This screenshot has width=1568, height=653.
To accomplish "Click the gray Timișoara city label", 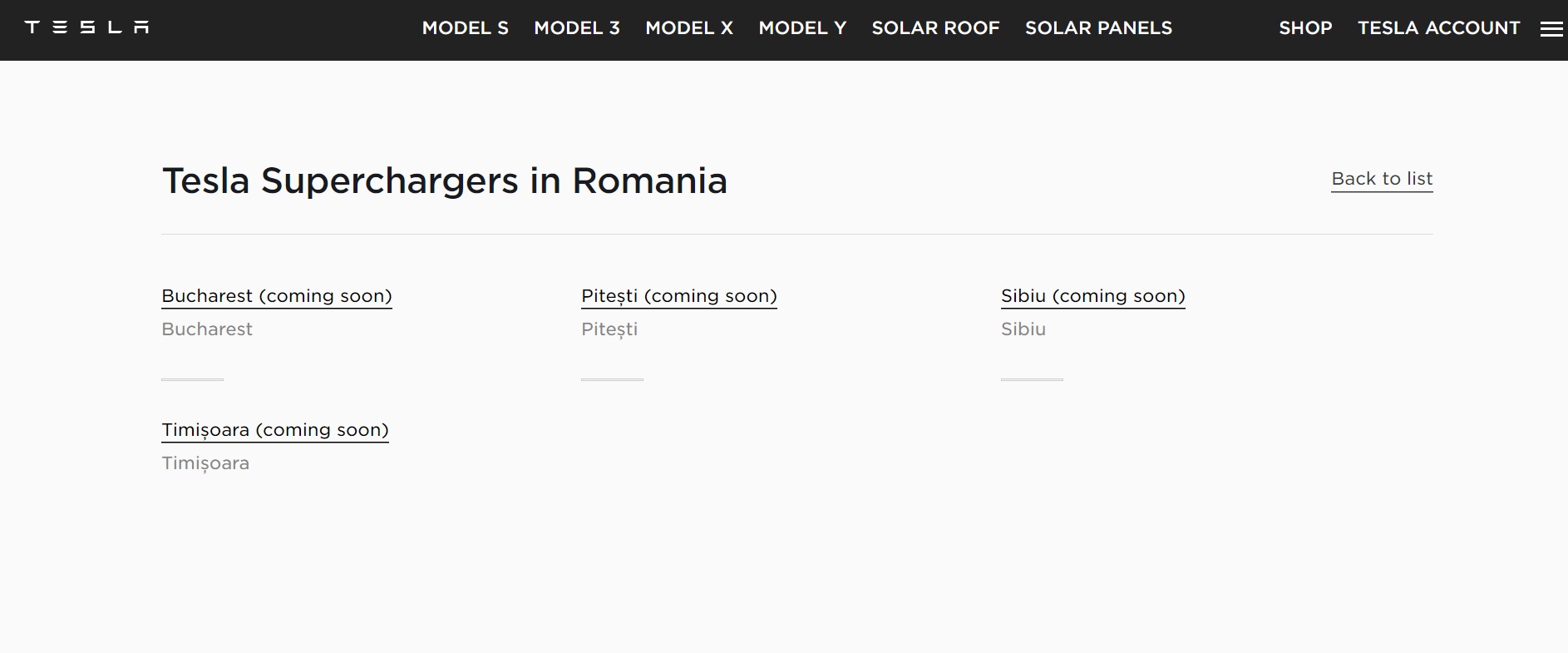I will [205, 463].
